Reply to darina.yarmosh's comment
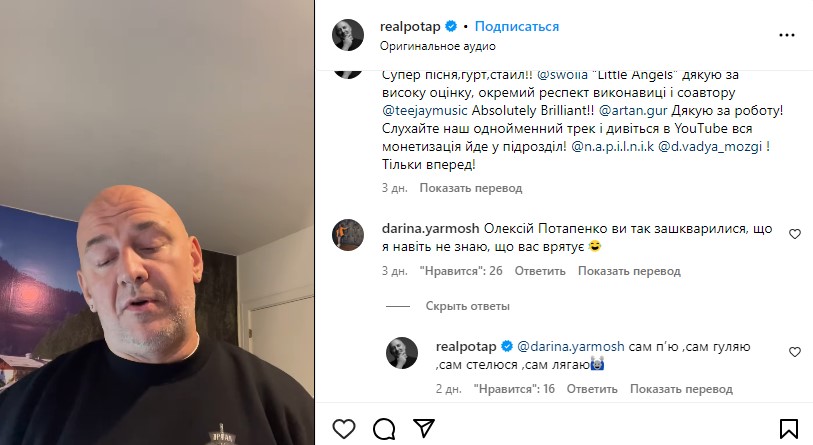 (540, 271)
